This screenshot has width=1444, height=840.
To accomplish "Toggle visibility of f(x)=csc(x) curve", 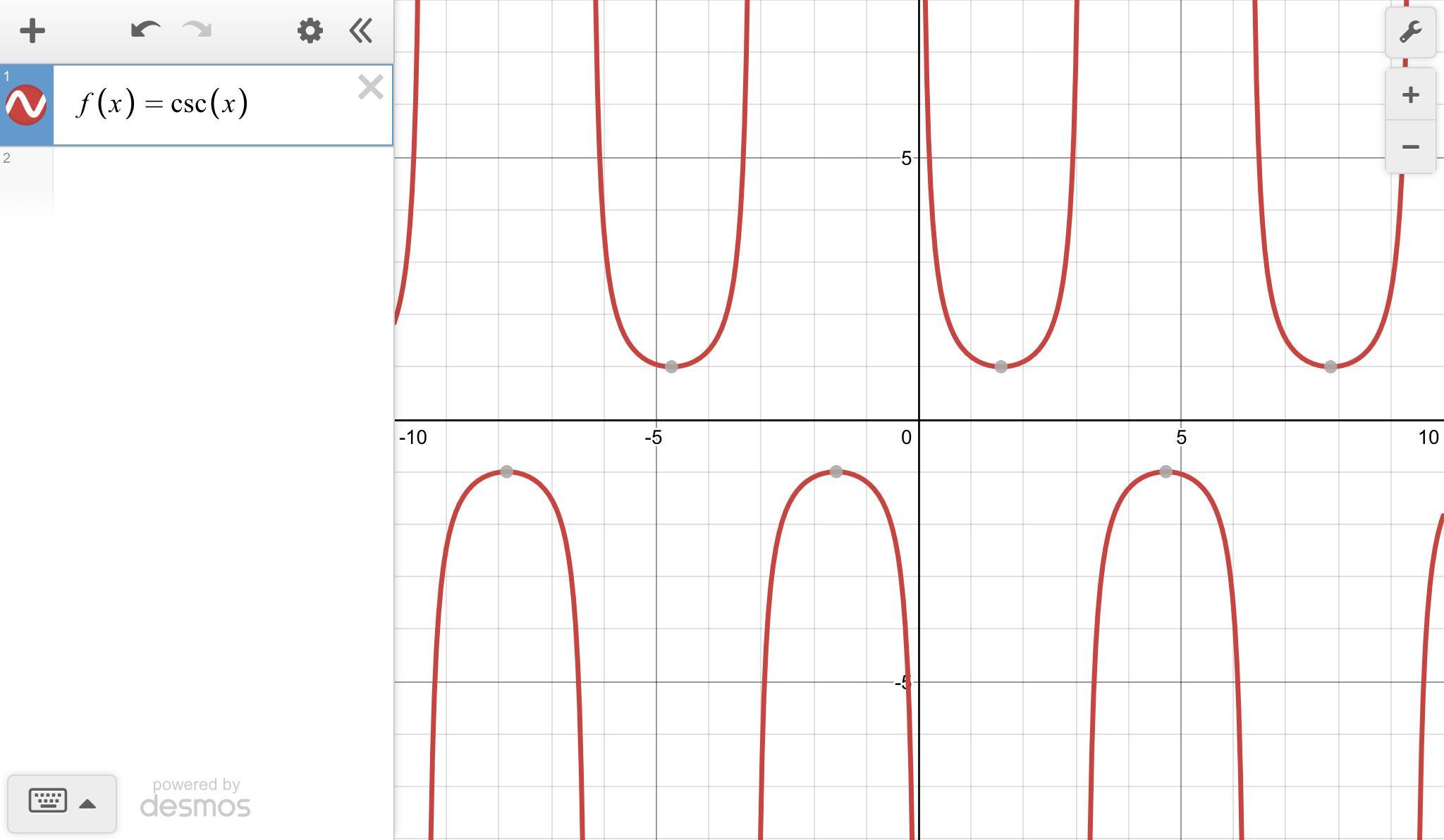I will [x=26, y=105].
